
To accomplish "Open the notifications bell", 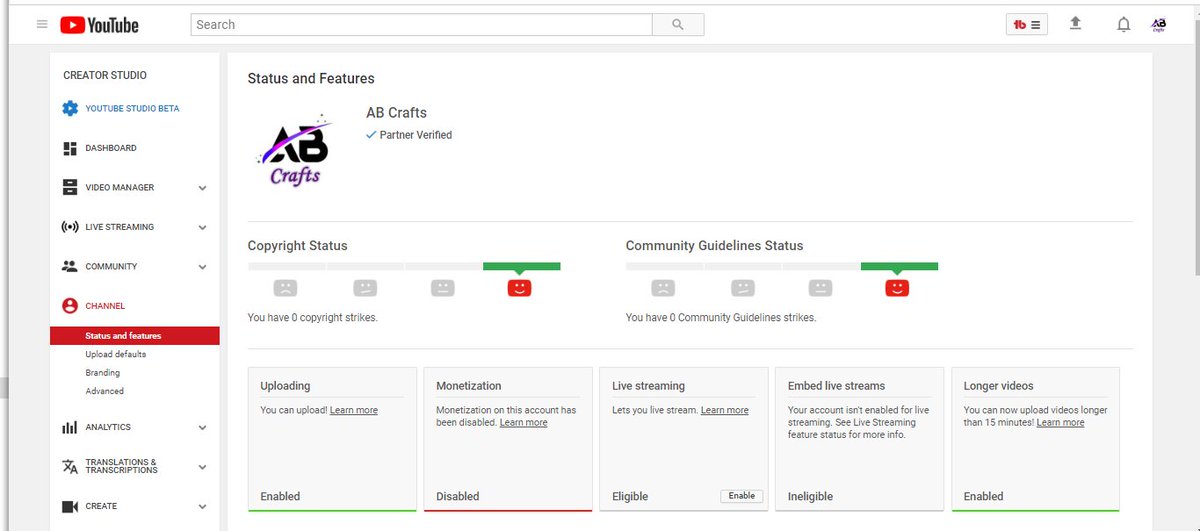I will pyautogui.click(x=1123, y=24).
